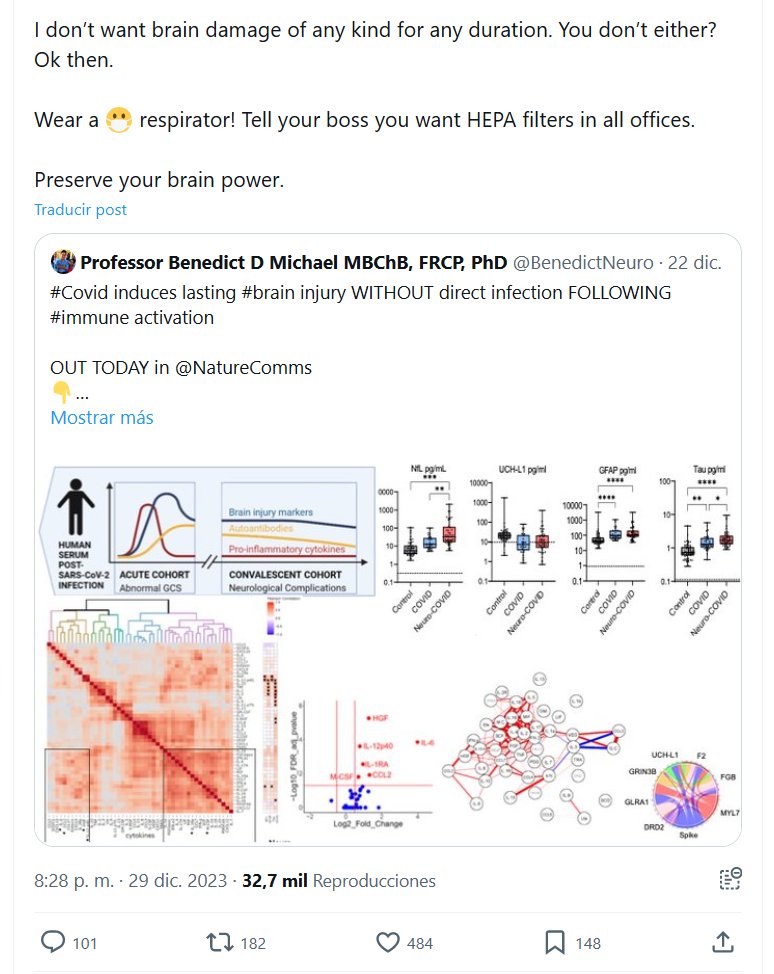Click the 182 reposts count

(252, 942)
